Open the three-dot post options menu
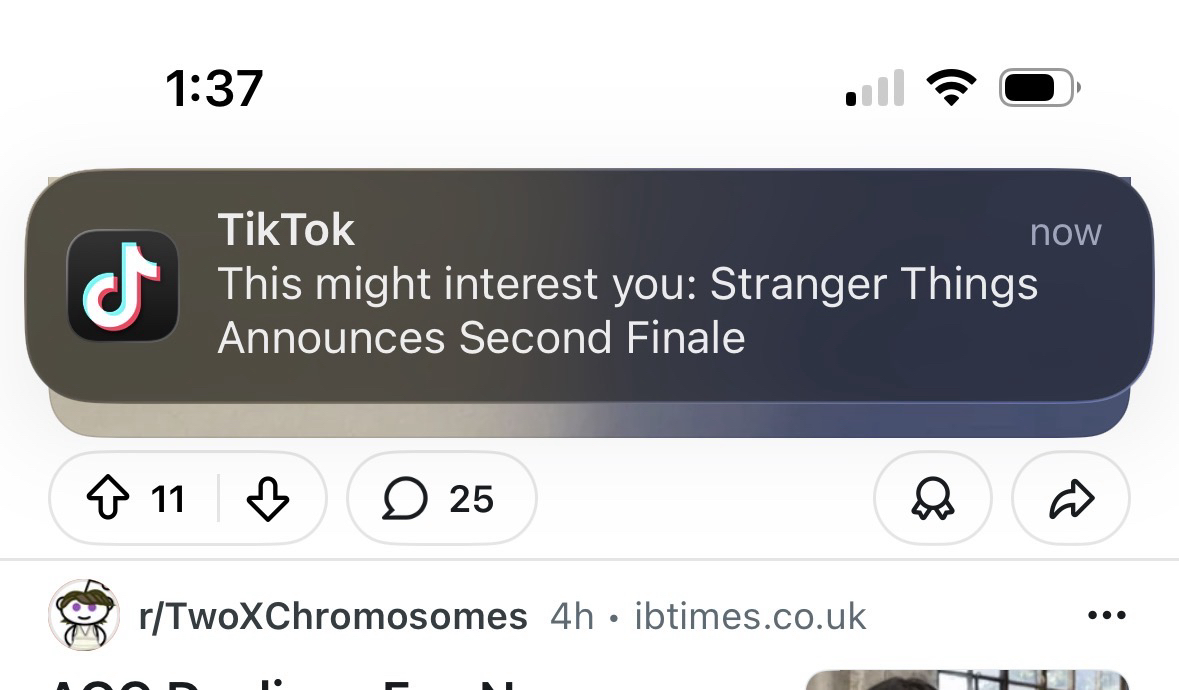This screenshot has width=1179, height=690. click(1106, 615)
